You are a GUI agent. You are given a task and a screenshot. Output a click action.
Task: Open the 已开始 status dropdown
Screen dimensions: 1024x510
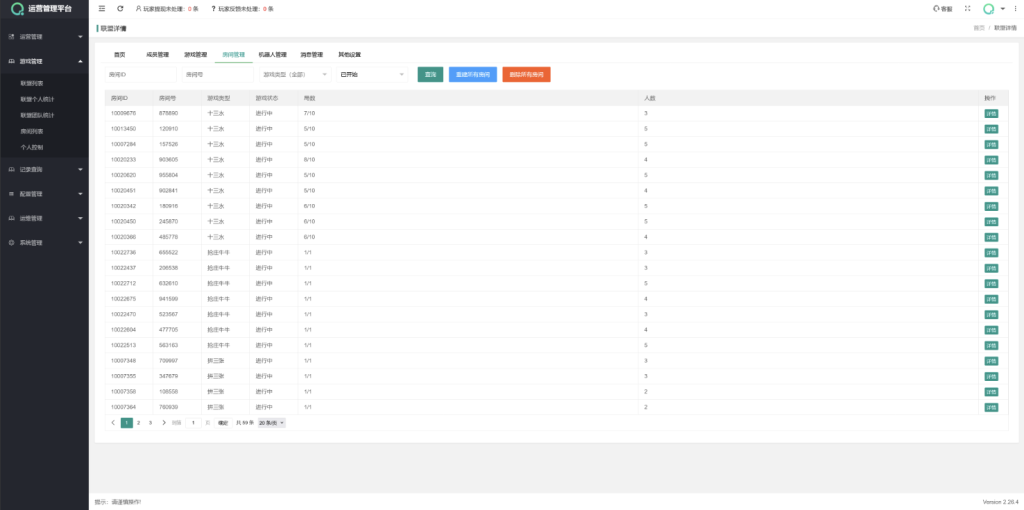click(372, 74)
